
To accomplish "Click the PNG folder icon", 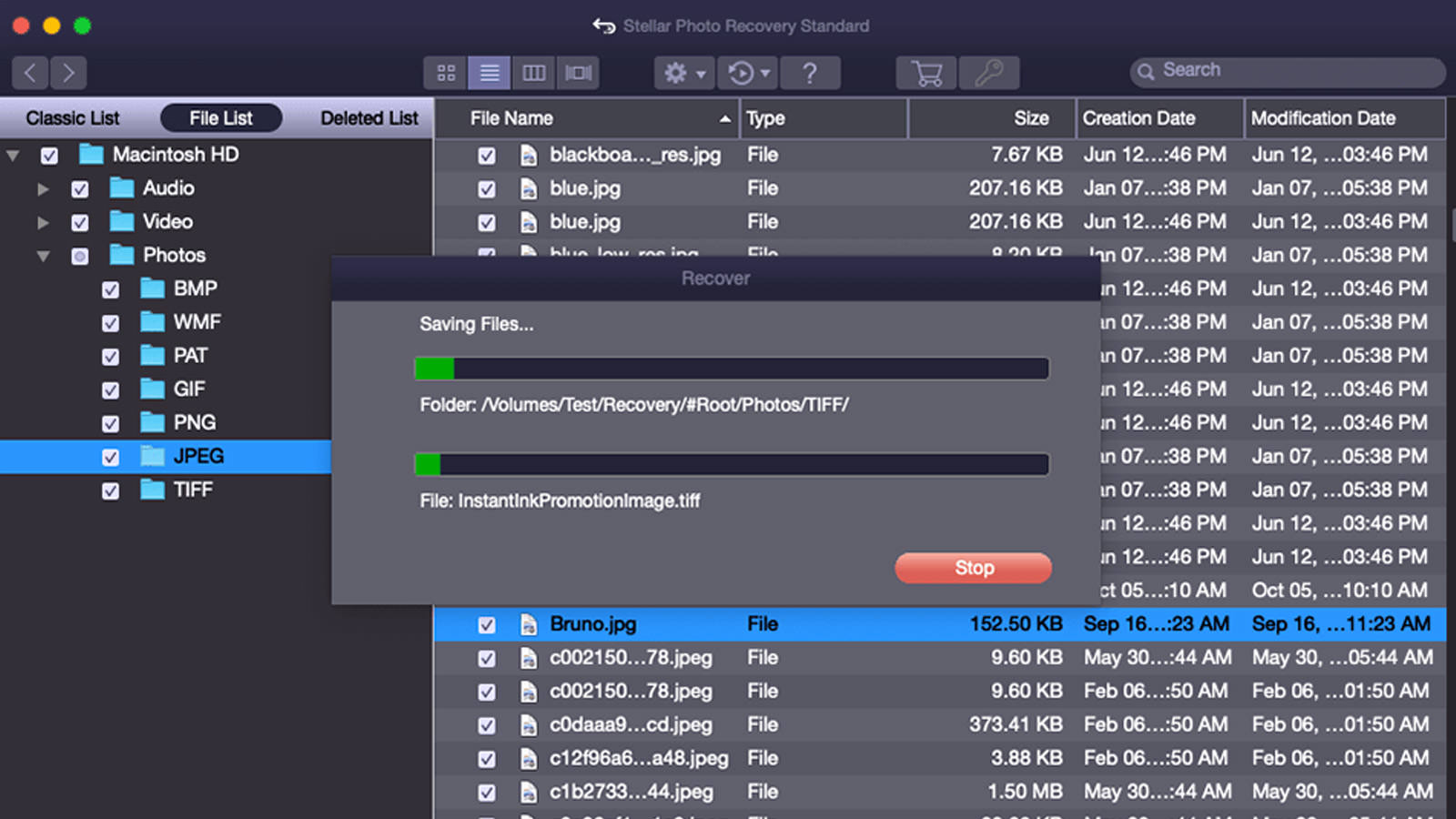I will 153,423.
